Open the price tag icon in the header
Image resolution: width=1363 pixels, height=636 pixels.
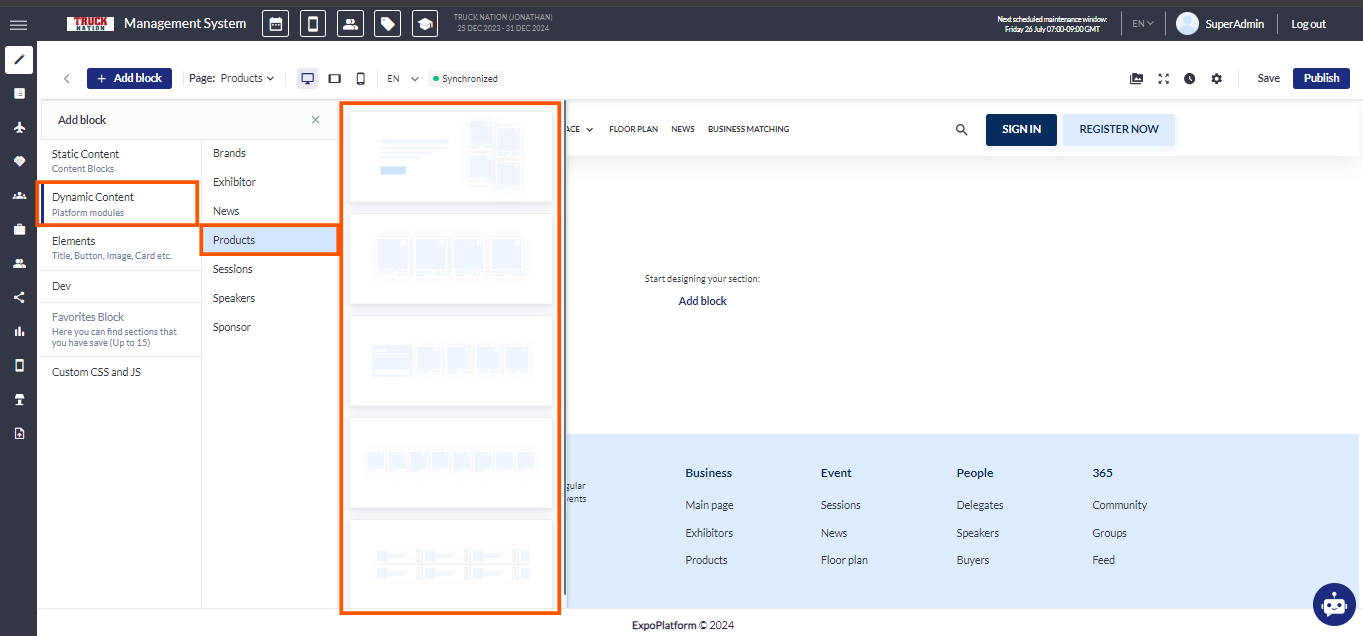(388, 24)
